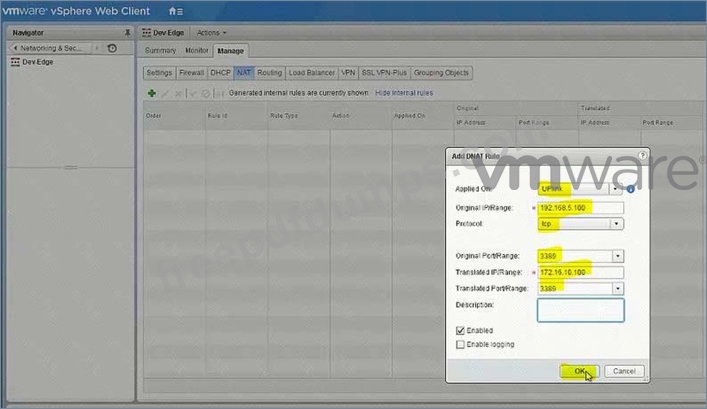Viewport: 707px width, 409px height.
Task: Switch to the Summary tab
Action: click(160, 51)
